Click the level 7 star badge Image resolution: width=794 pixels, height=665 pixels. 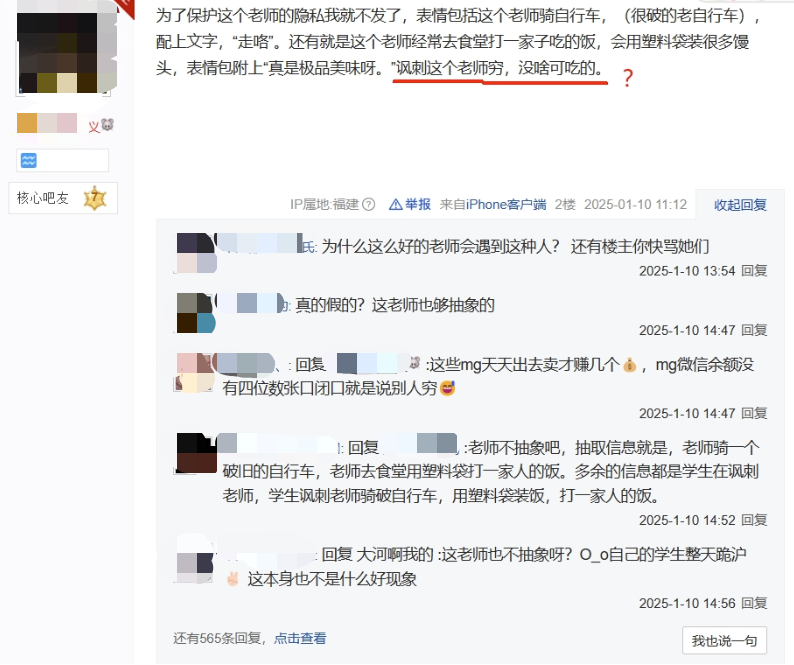point(95,198)
